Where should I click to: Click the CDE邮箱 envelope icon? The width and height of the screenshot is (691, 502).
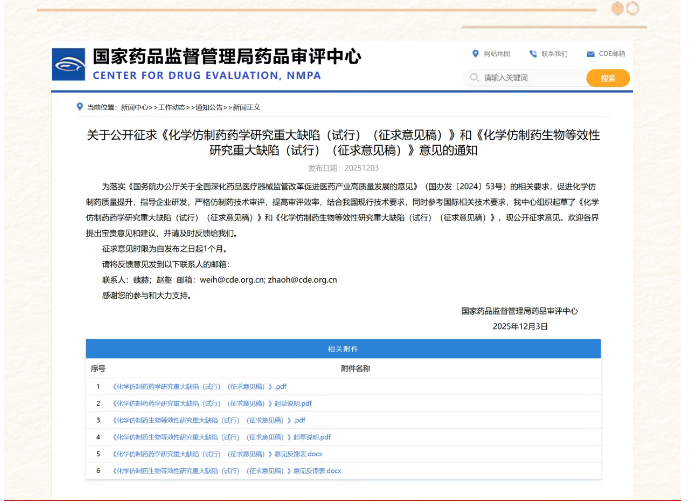(590, 53)
